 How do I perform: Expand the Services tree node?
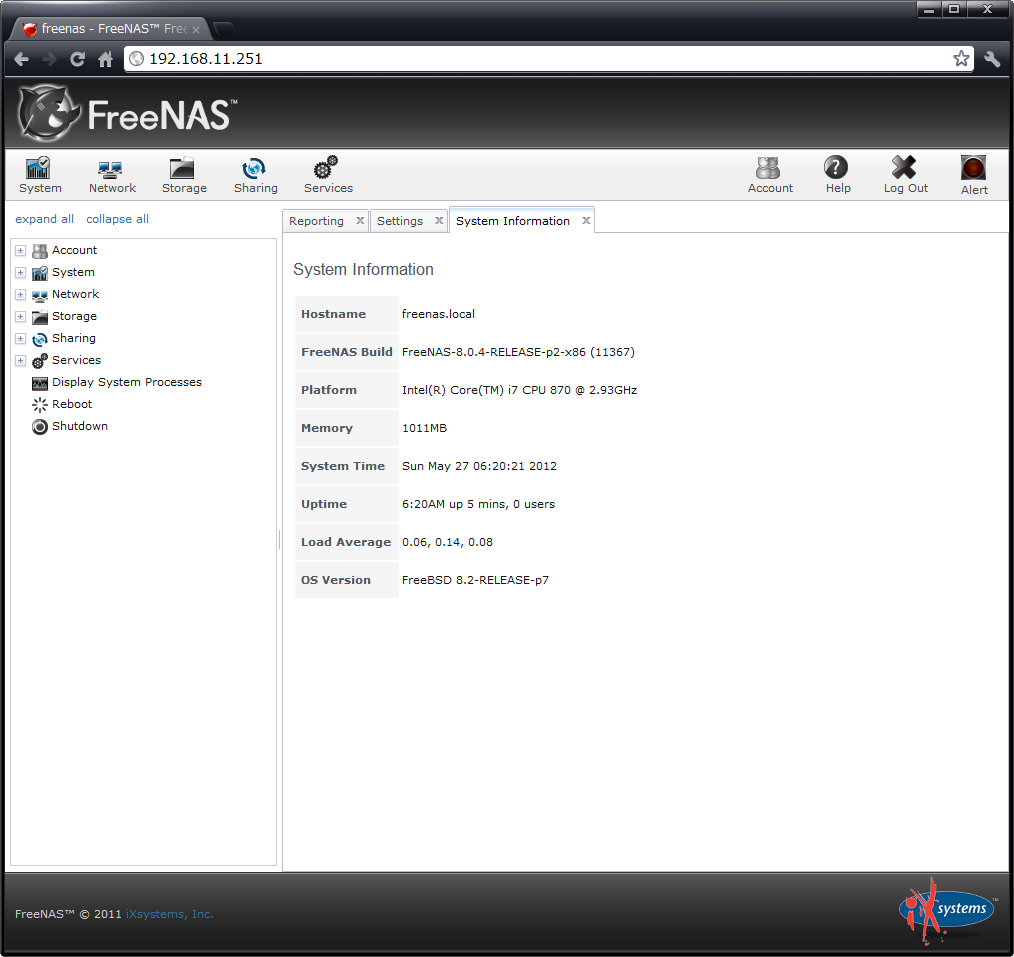click(21, 360)
